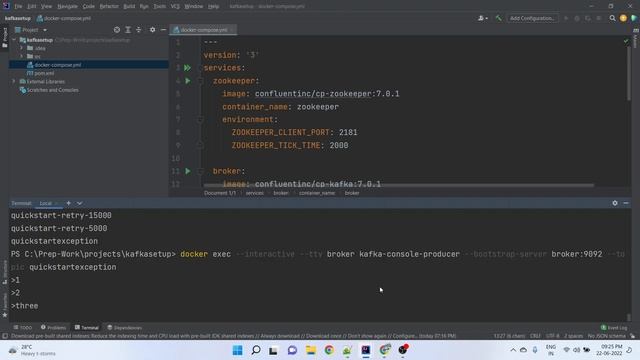Open Search Everywhere magnifier icon
640x360 pixels.
(x=612, y=18)
